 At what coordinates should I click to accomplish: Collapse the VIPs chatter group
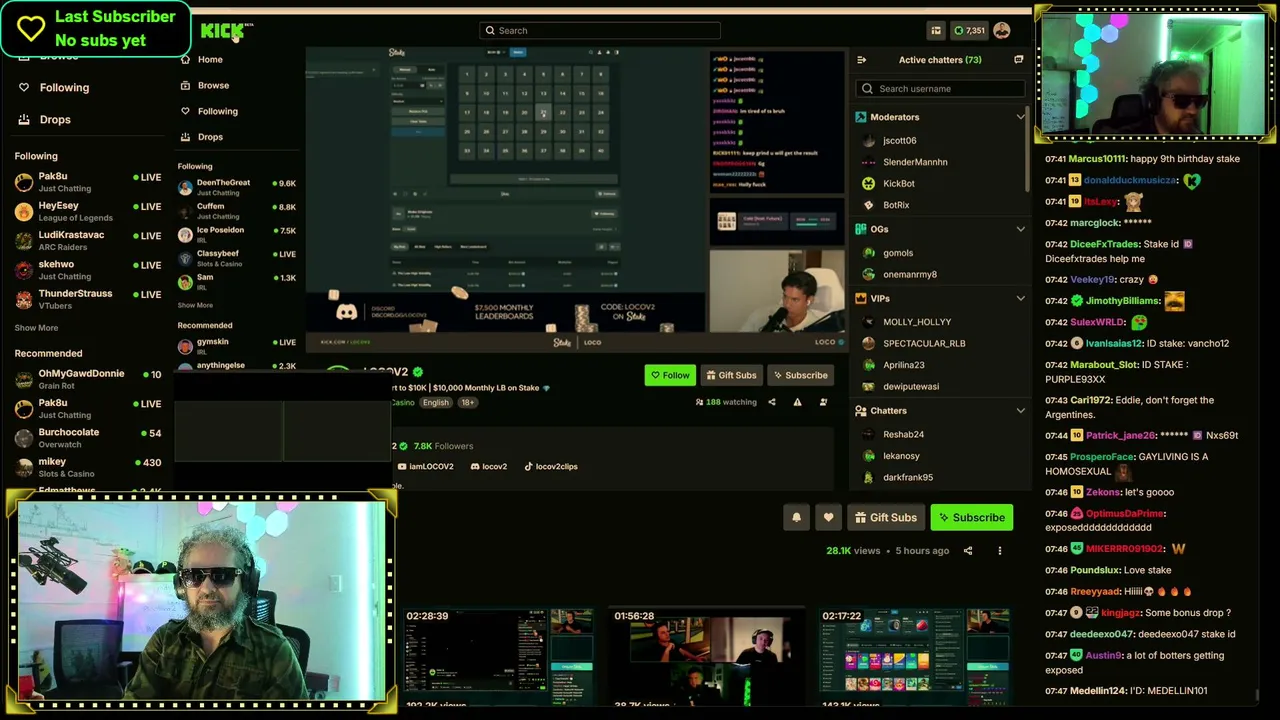point(1020,298)
